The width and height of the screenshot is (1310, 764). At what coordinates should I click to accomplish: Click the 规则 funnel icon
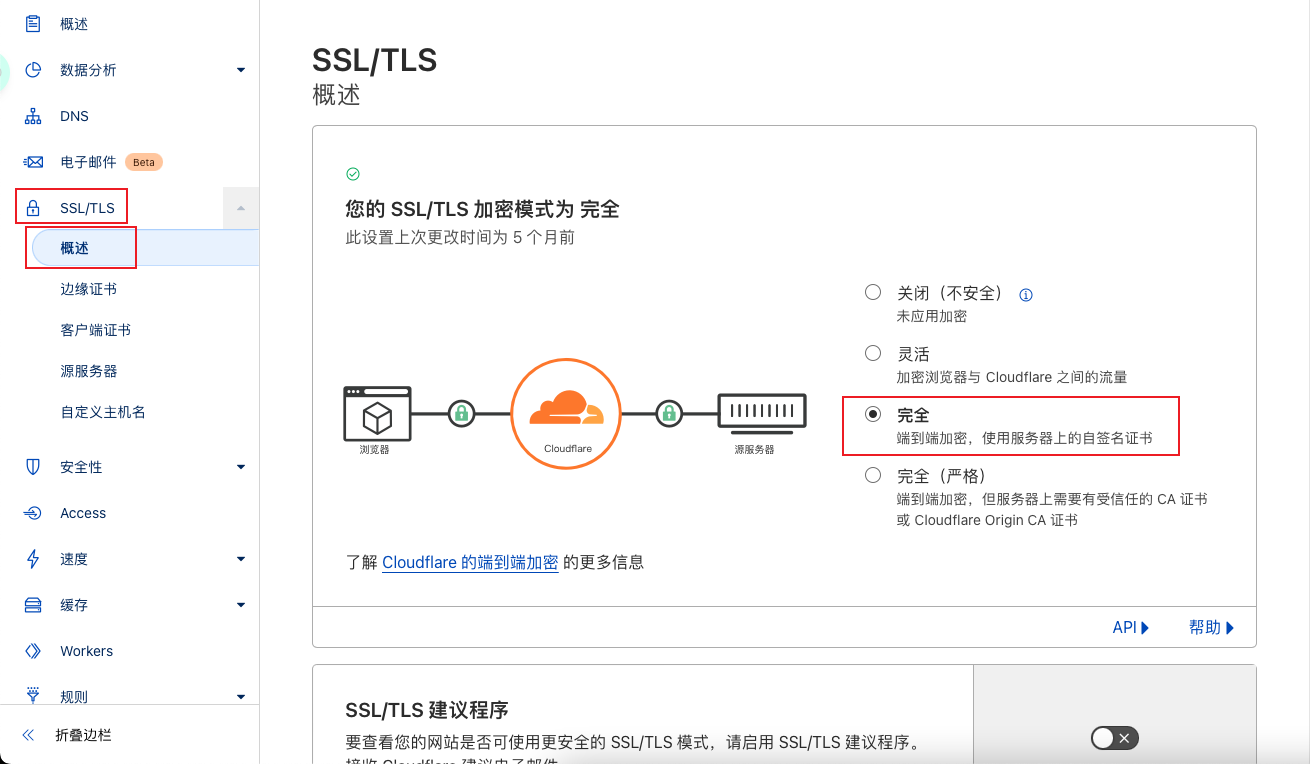(33, 695)
